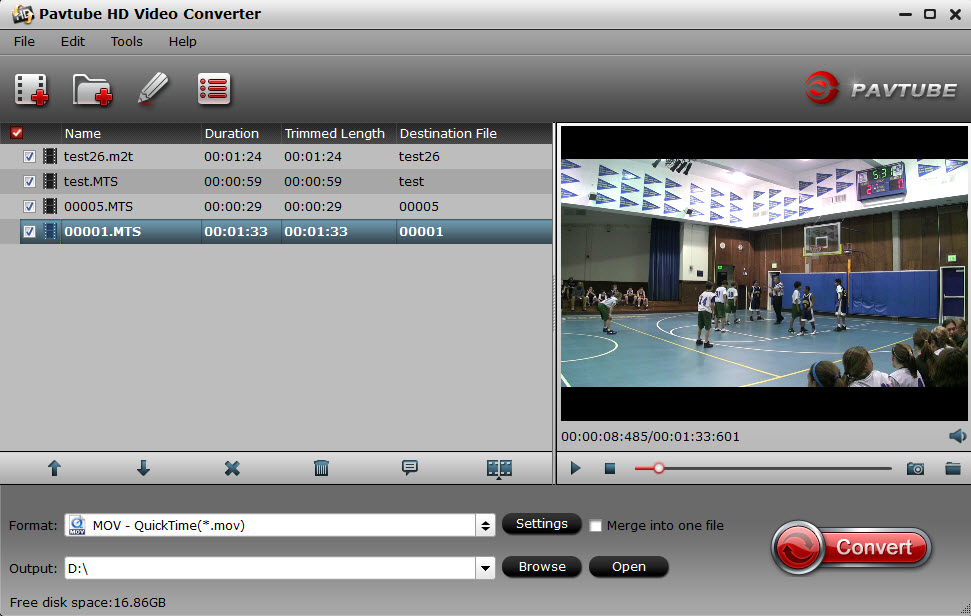The height and width of the screenshot is (616, 971).
Task: Open the Tools menu
Action: 126,41
